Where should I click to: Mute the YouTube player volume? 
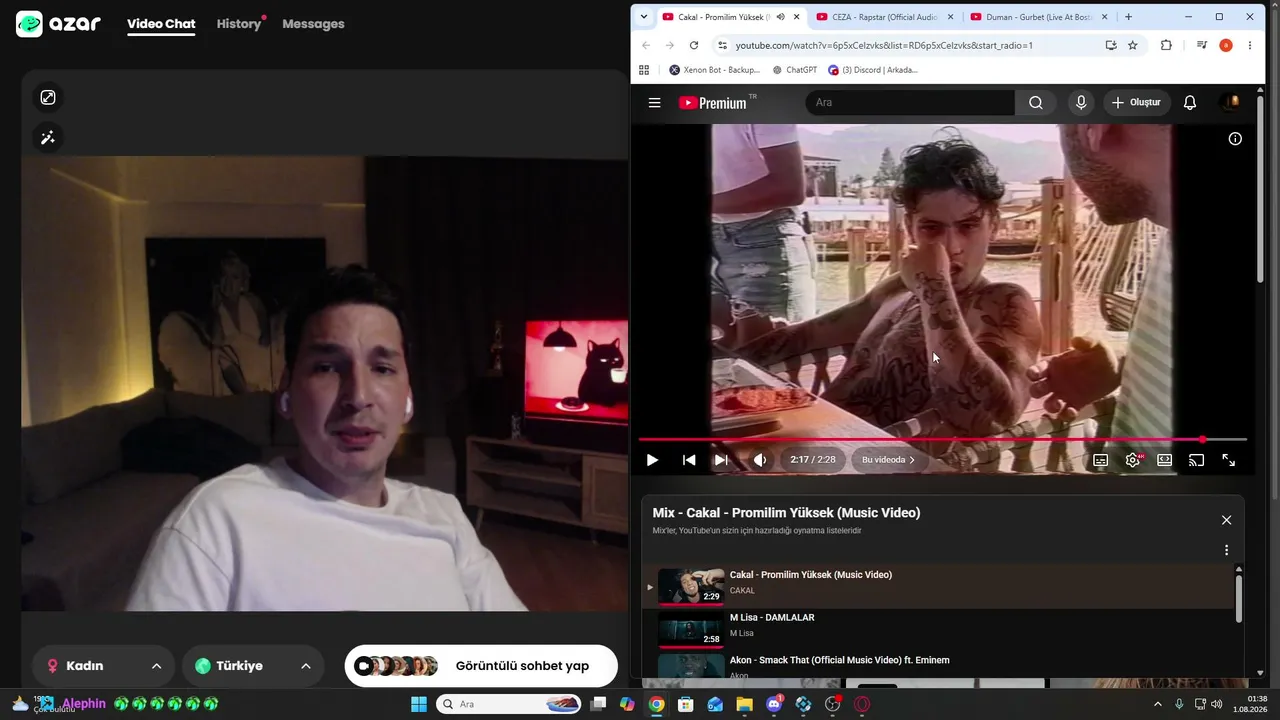760,460
